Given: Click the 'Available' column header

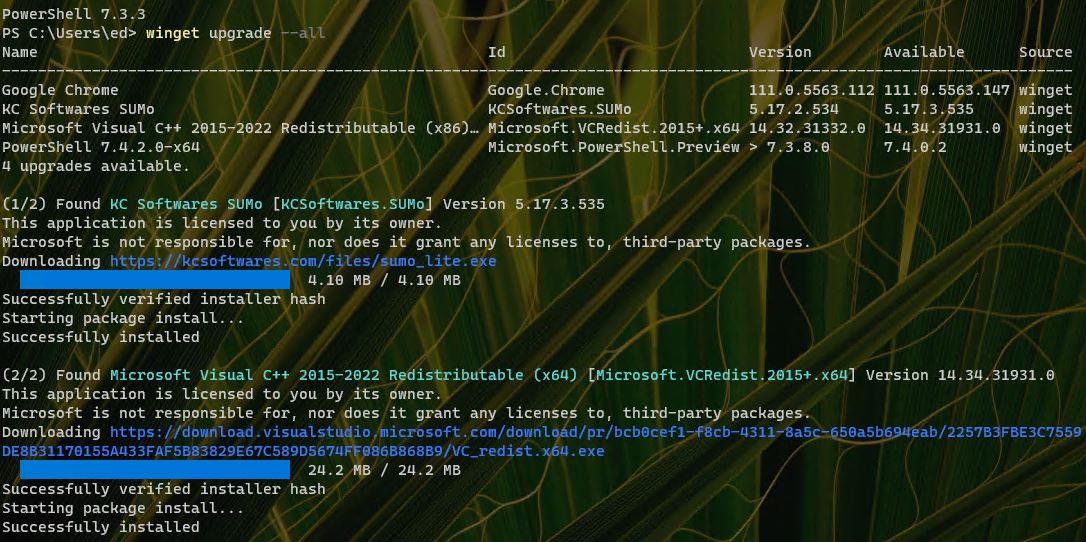Looking at the screenshot, I should [x=924, y=52].
